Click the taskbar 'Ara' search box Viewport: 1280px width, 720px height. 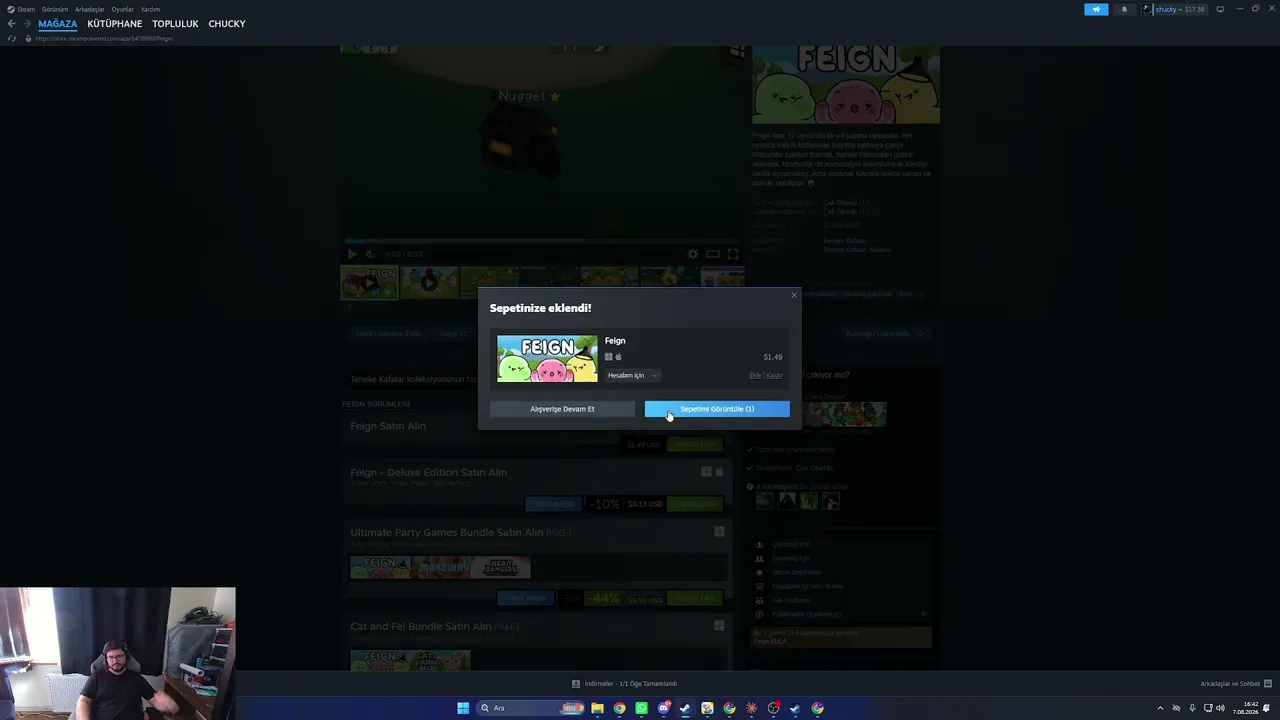click(x=530, y=708)
